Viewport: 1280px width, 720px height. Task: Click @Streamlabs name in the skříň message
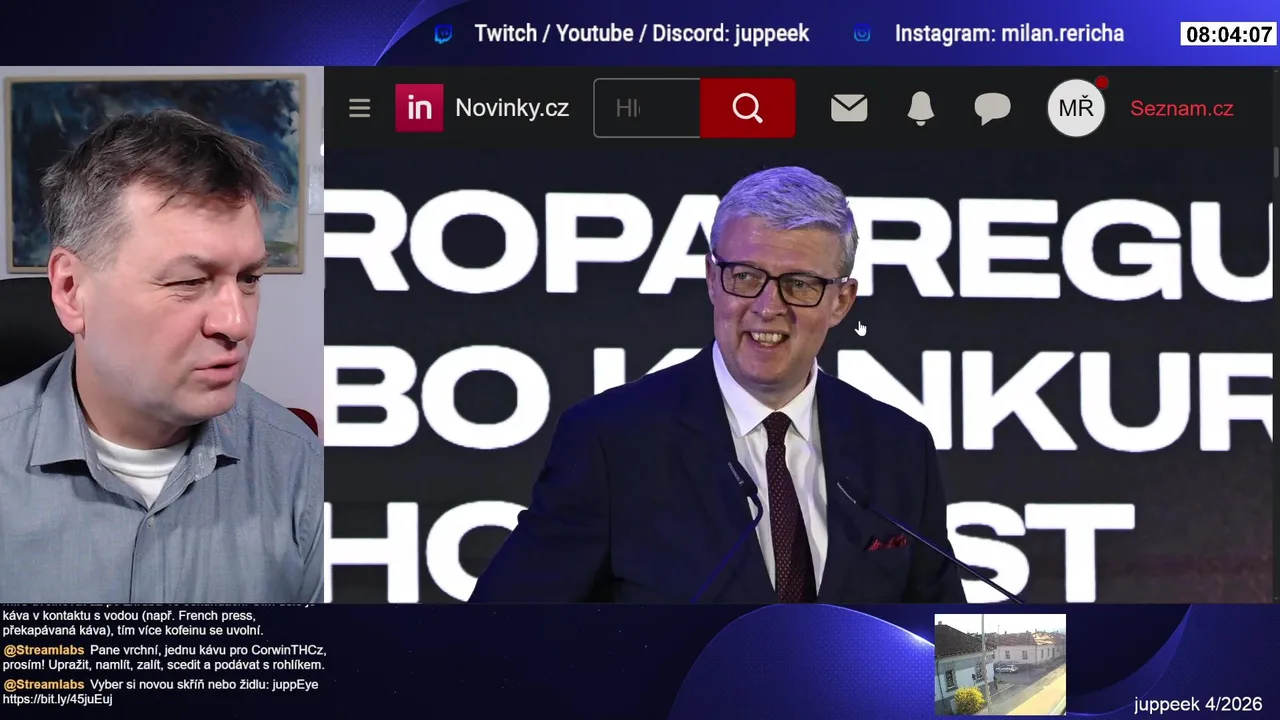44,685
